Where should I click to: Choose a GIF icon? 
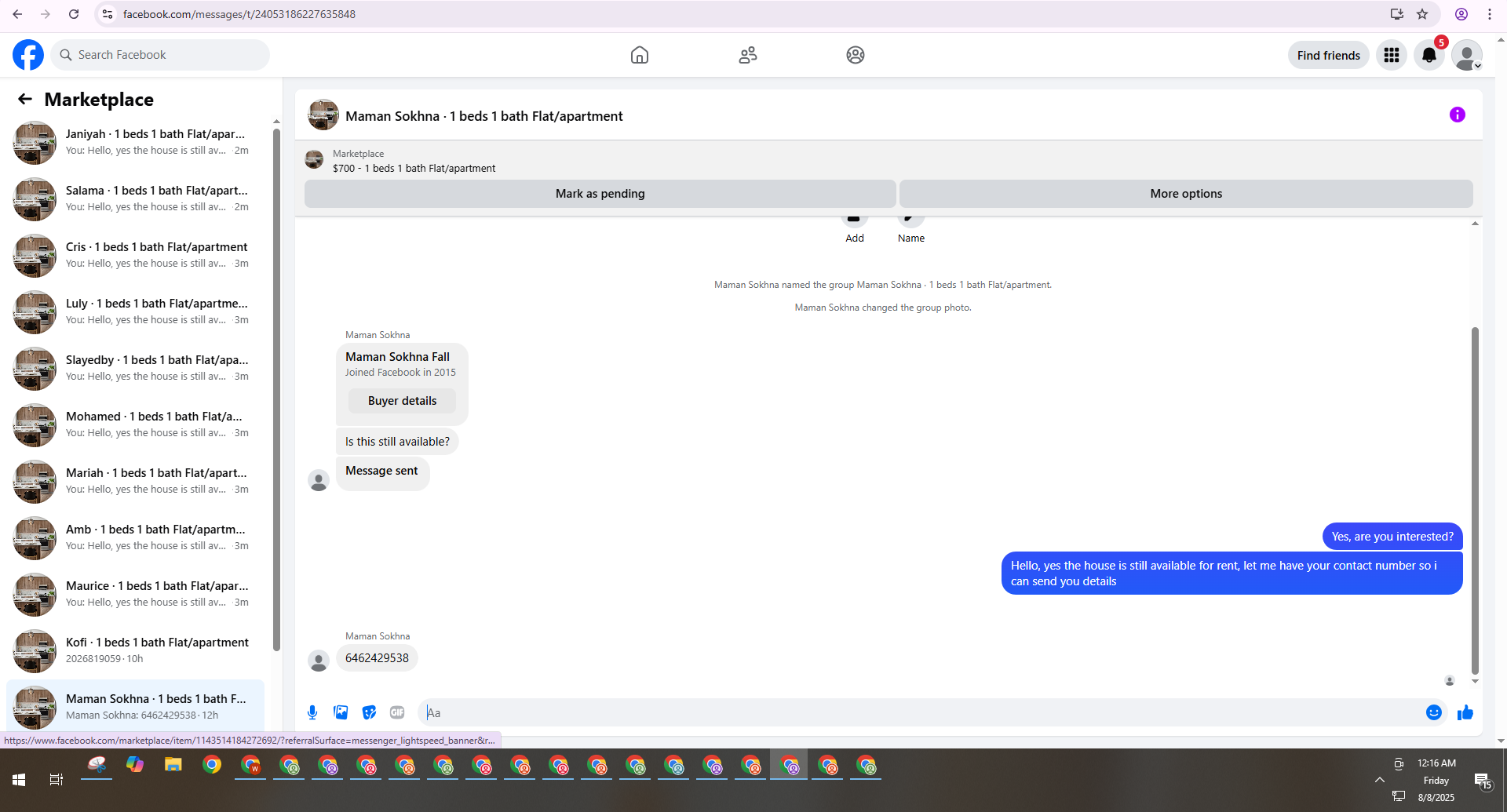point(397,712)
